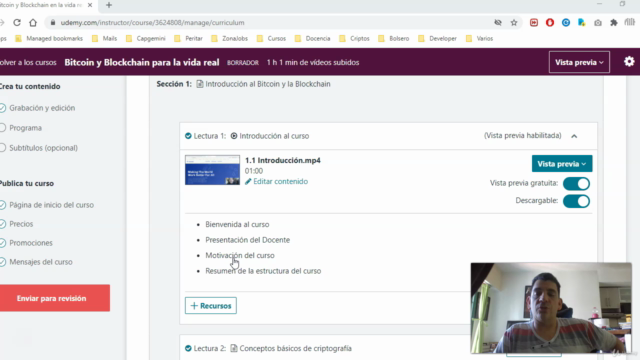Image resolution: width=640 pixels, height=360 pixels.
Task: Click the site lock icon in address bar
Action: click(x=53, y=22)
